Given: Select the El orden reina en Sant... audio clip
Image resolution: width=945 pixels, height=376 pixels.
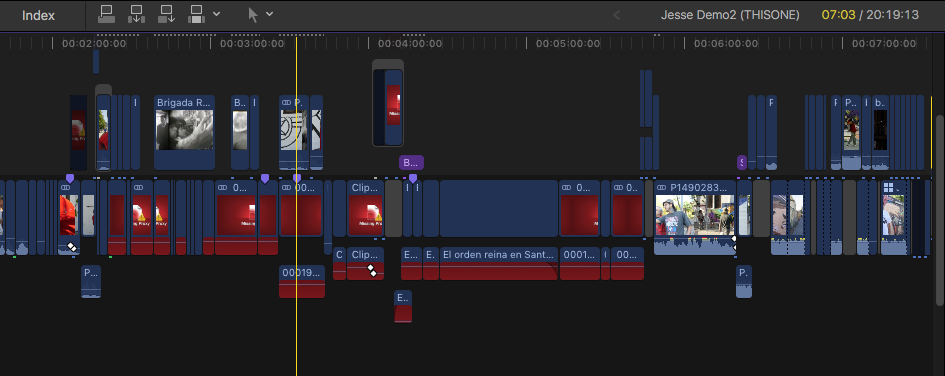Looking at the screenshot, I should coord(498,263).
